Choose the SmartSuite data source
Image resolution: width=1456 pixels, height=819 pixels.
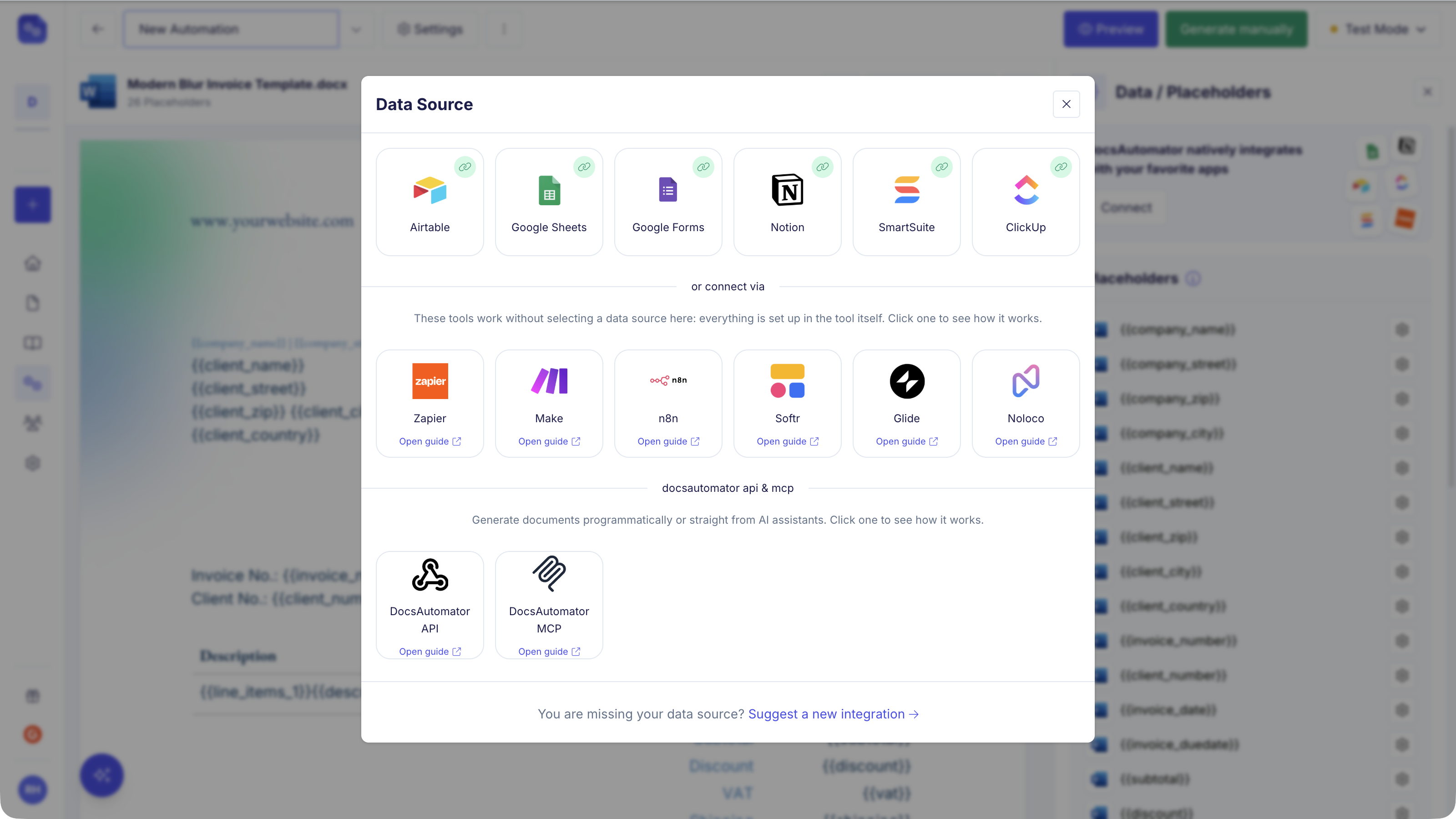click(x=907, y=202)
